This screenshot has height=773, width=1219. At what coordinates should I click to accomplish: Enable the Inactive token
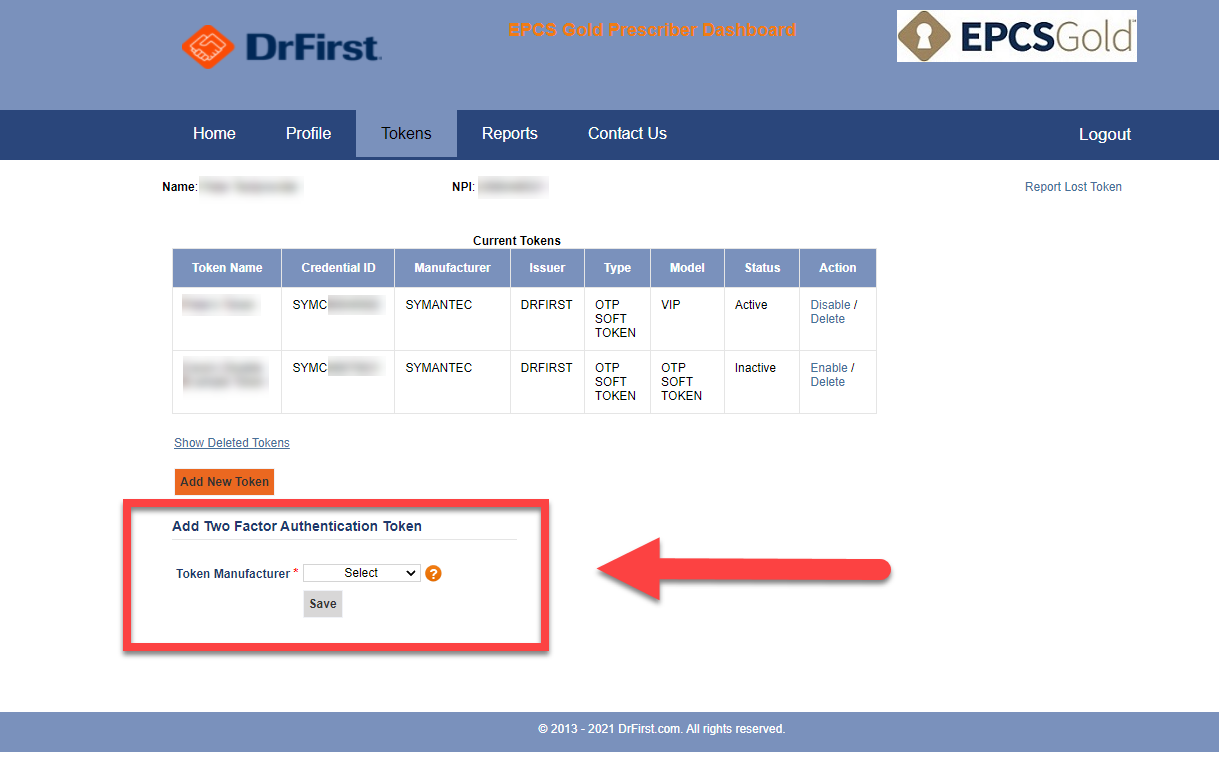(829, 368)
